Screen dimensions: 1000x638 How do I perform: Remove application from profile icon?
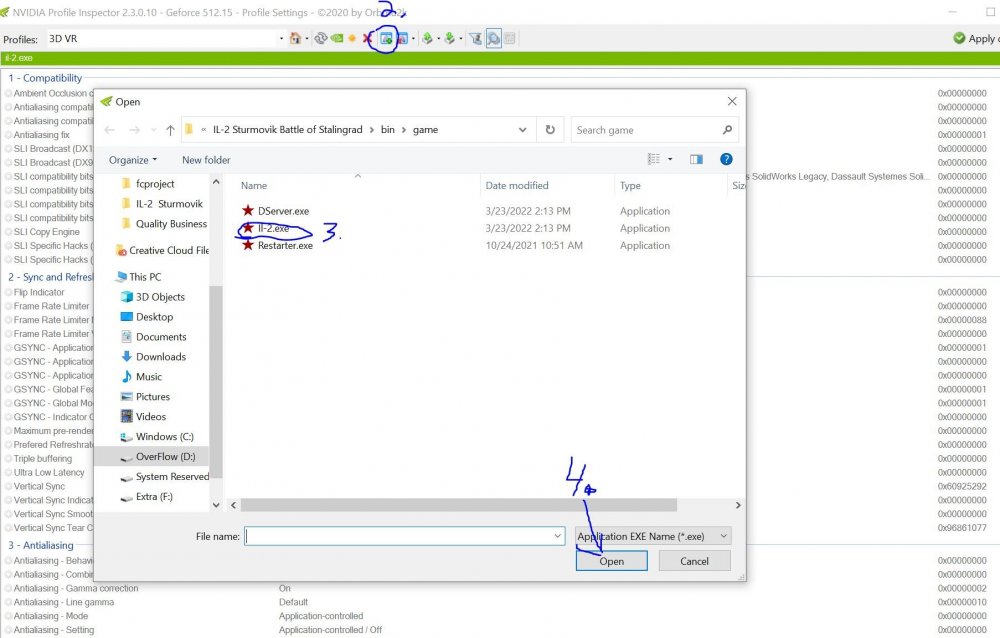click(x=402, y=38)
